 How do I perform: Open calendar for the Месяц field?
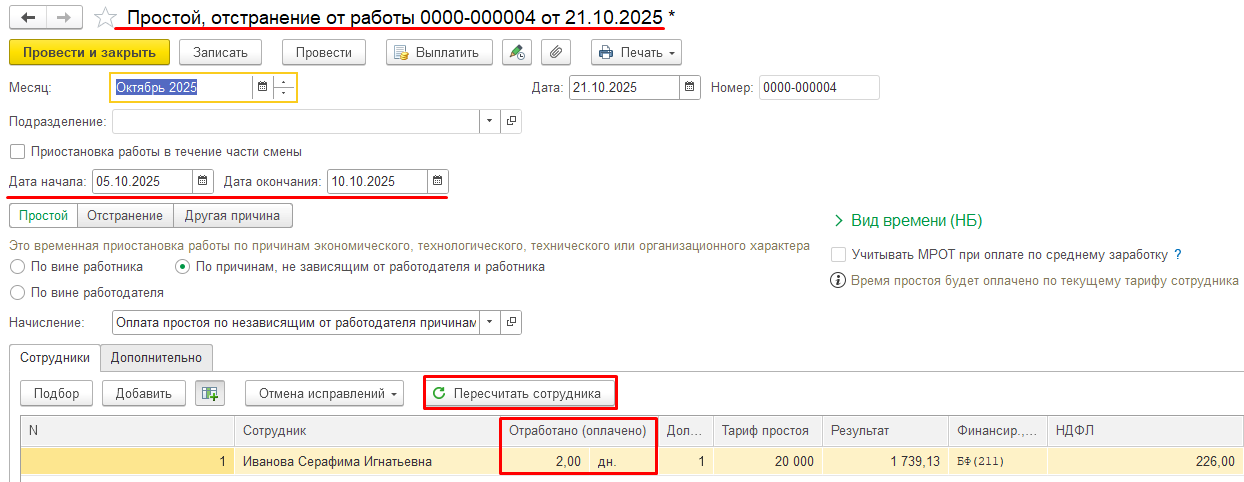click(262, 87)
